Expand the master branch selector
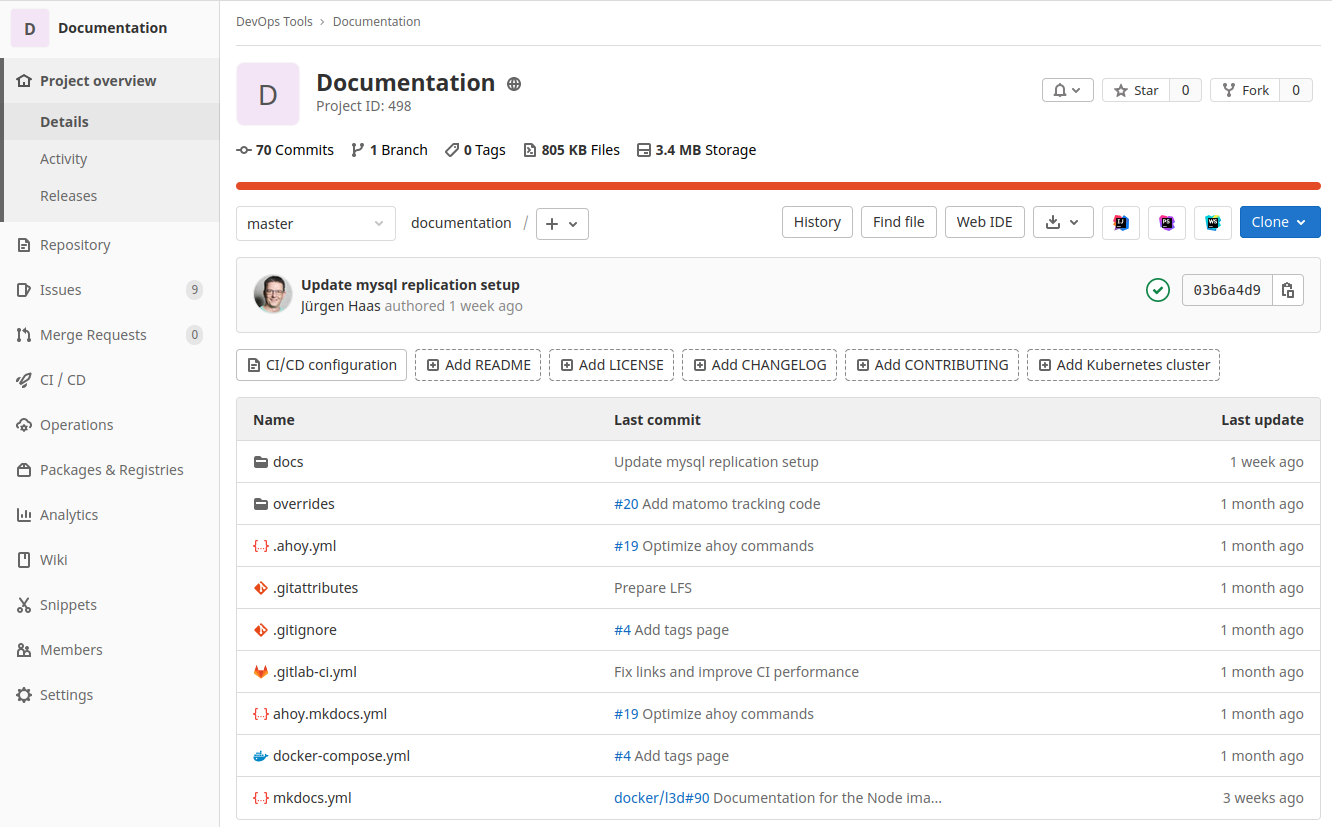The image size is (1332, 827). coord(315,224)
